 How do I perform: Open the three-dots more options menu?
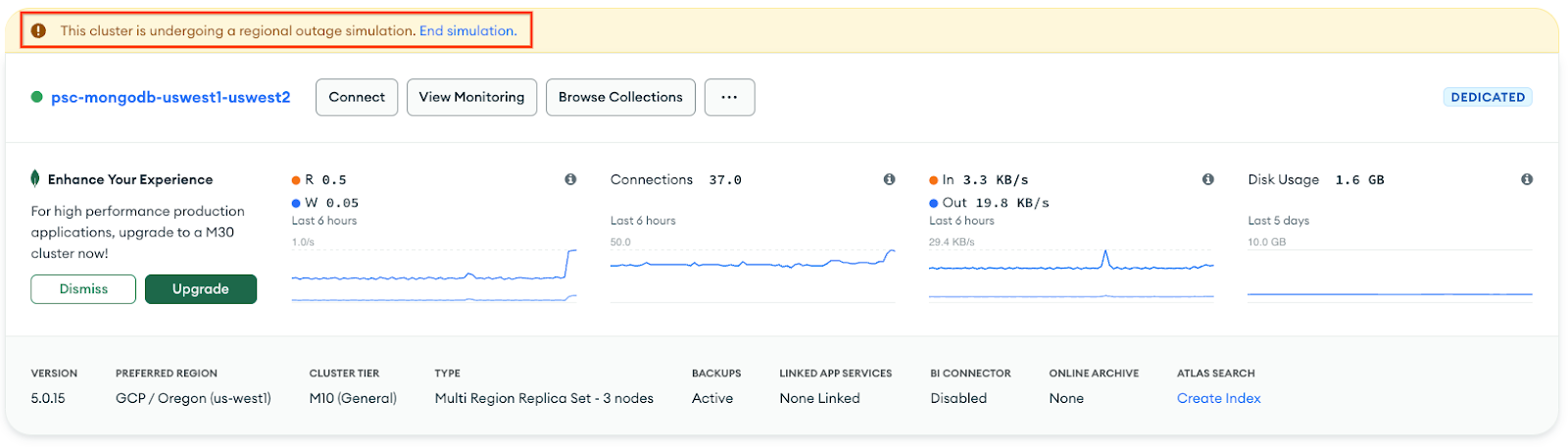(729, 97)
